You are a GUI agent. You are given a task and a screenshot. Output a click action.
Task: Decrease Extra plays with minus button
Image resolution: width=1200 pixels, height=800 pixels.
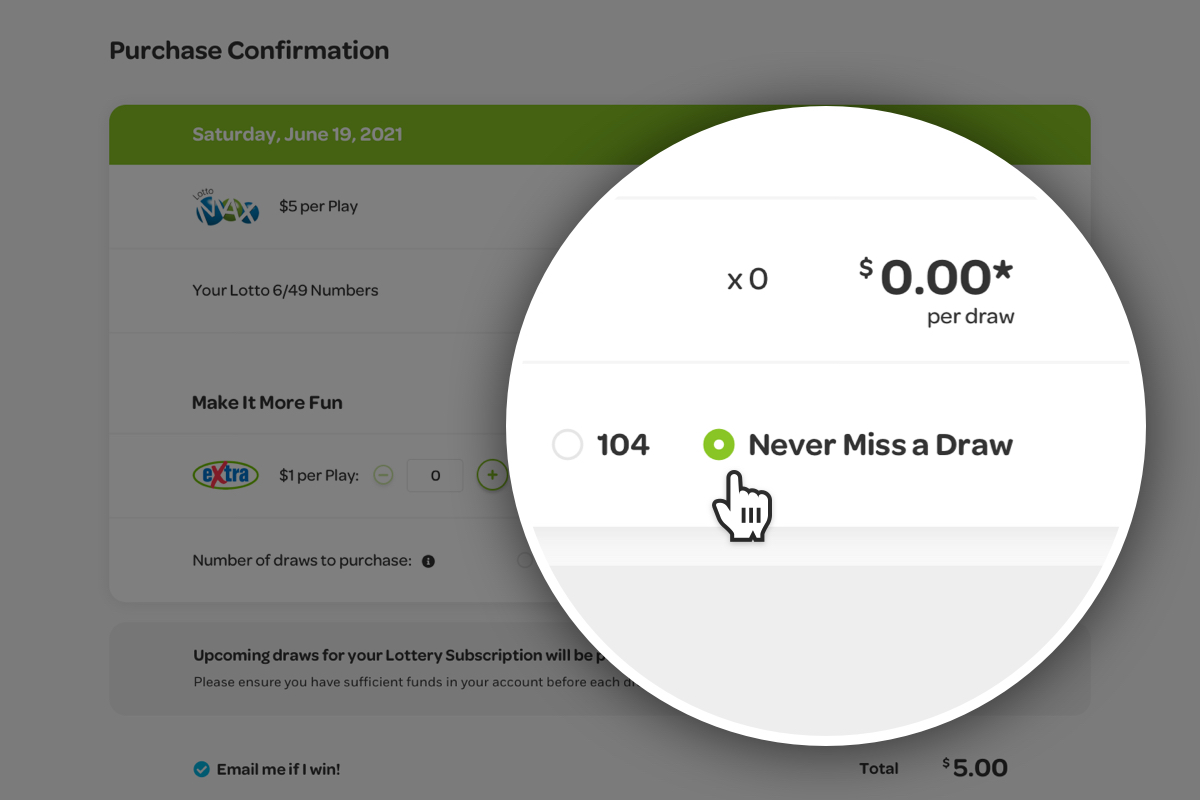click(x=383, y=475)
